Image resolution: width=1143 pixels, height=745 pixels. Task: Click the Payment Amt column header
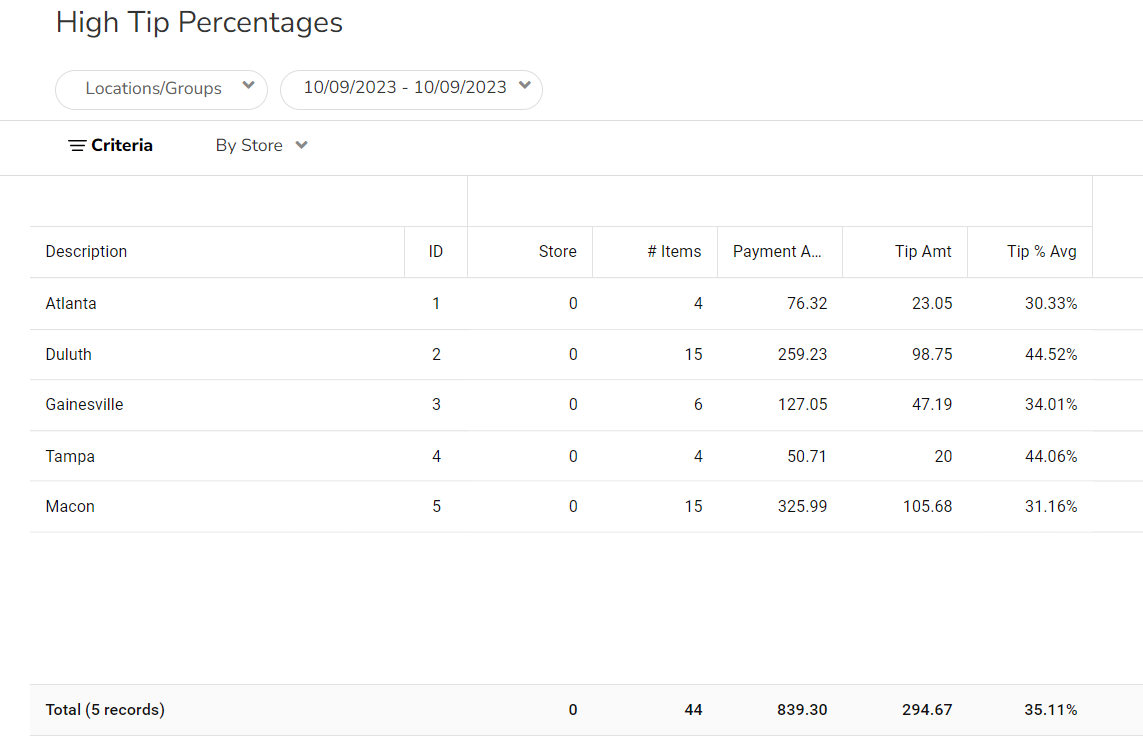coord(777,252)
